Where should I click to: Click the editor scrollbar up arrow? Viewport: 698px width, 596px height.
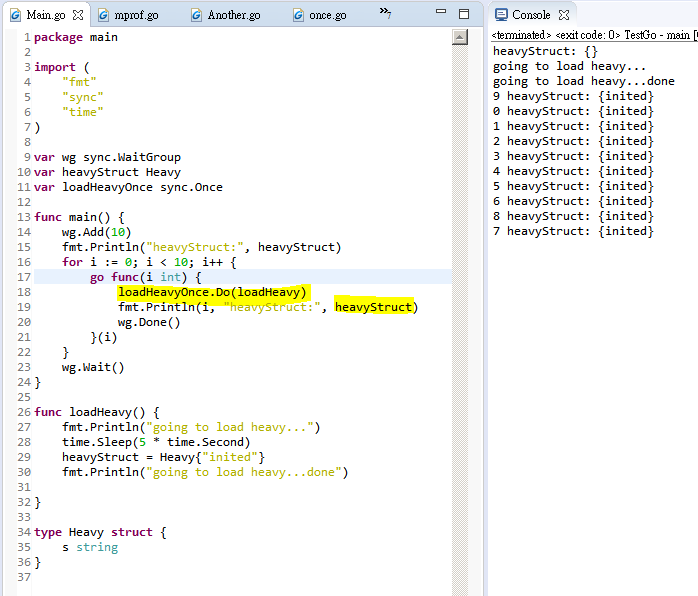click(x=460, y=37)
